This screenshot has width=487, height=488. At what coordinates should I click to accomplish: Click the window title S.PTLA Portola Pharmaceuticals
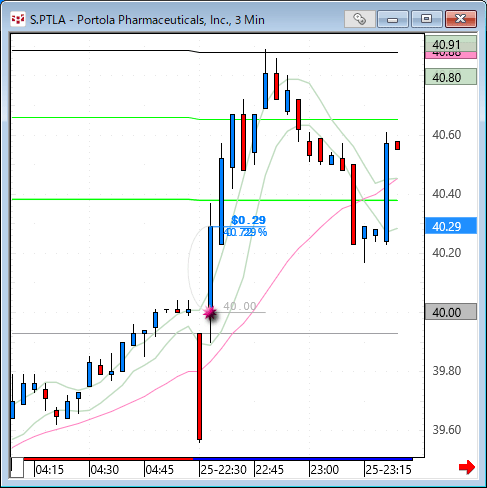coord(147,20)
